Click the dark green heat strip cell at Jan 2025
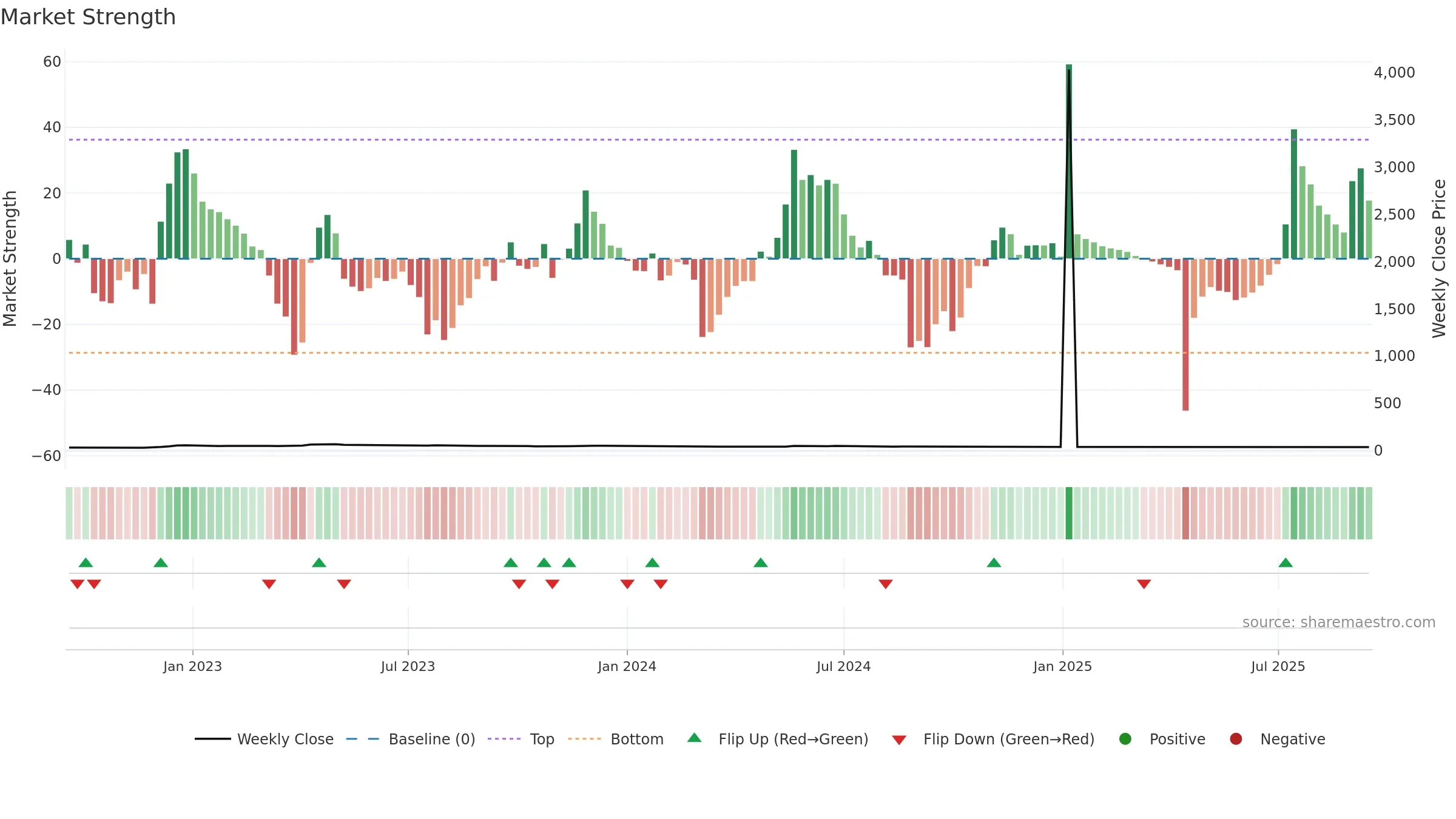The height and width of the screenshot is (819, 1456). (x=1069, y=513)
